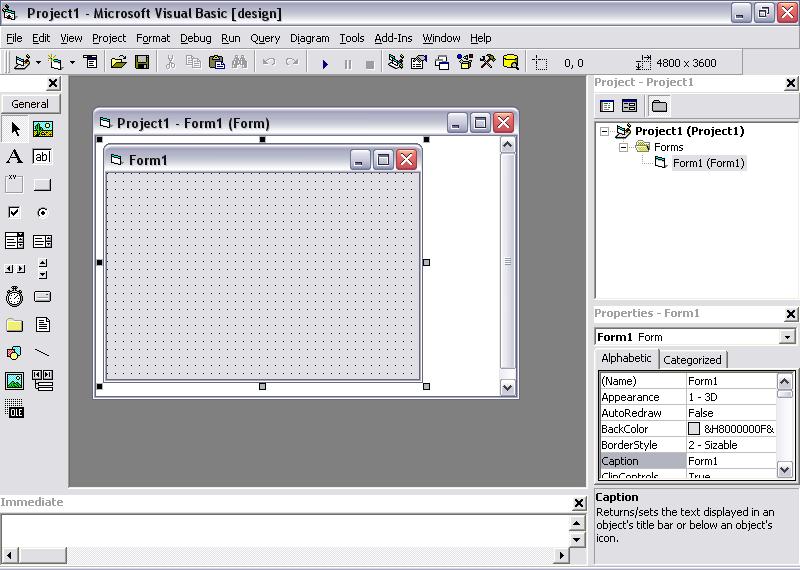Click the General toolbox tab button
800x570 pixels.
[x=30, y=104]
